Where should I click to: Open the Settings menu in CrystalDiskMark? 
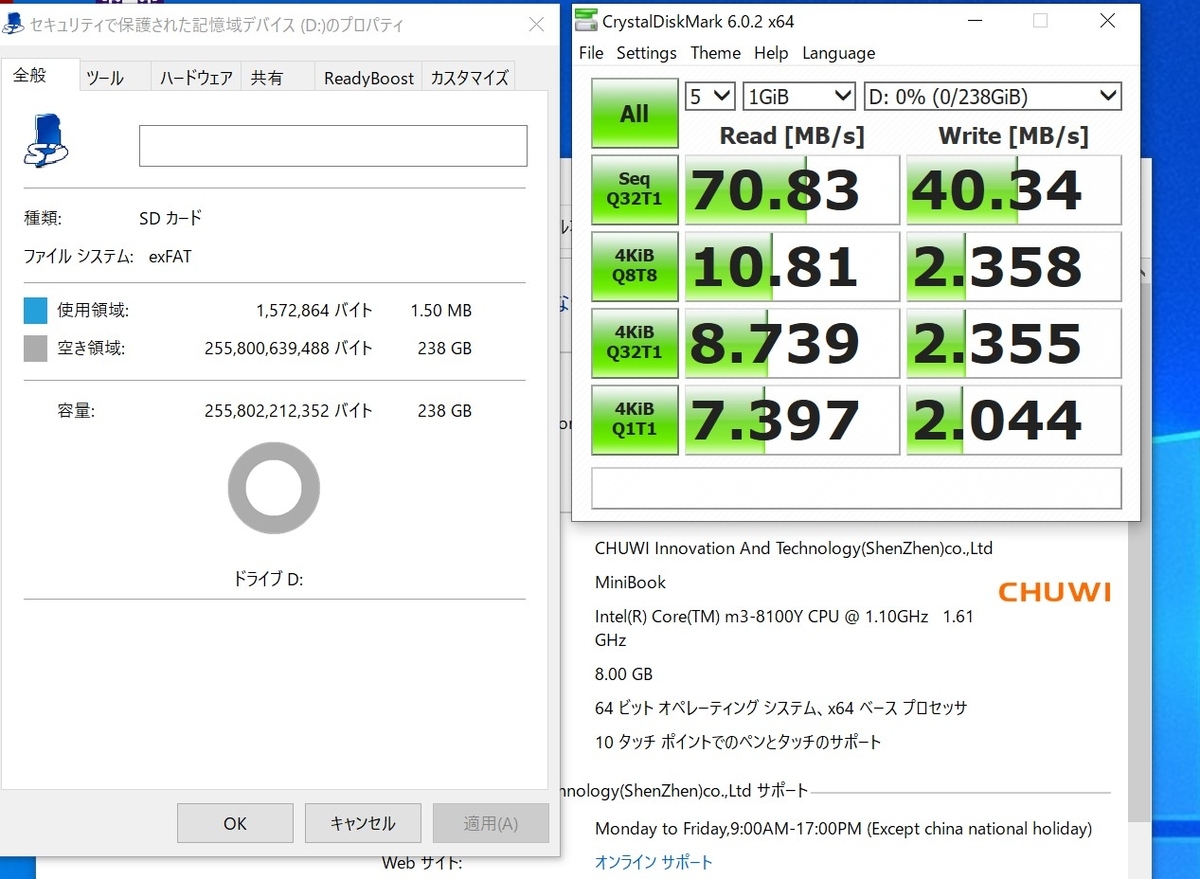pyautogui.click(x=646, y=53)
